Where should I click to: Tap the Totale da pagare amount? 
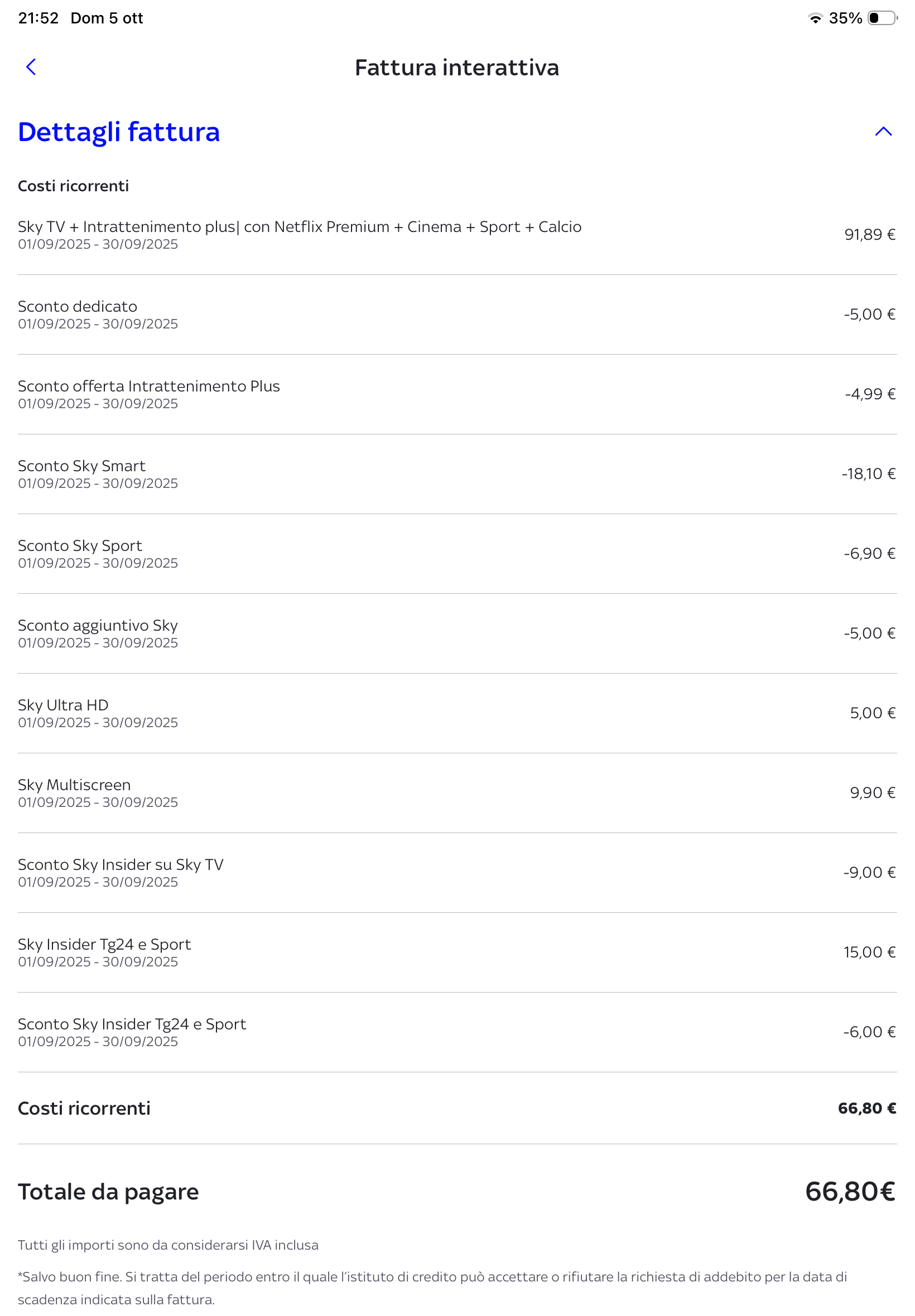pyautogui.click(x=849, y=1191)
